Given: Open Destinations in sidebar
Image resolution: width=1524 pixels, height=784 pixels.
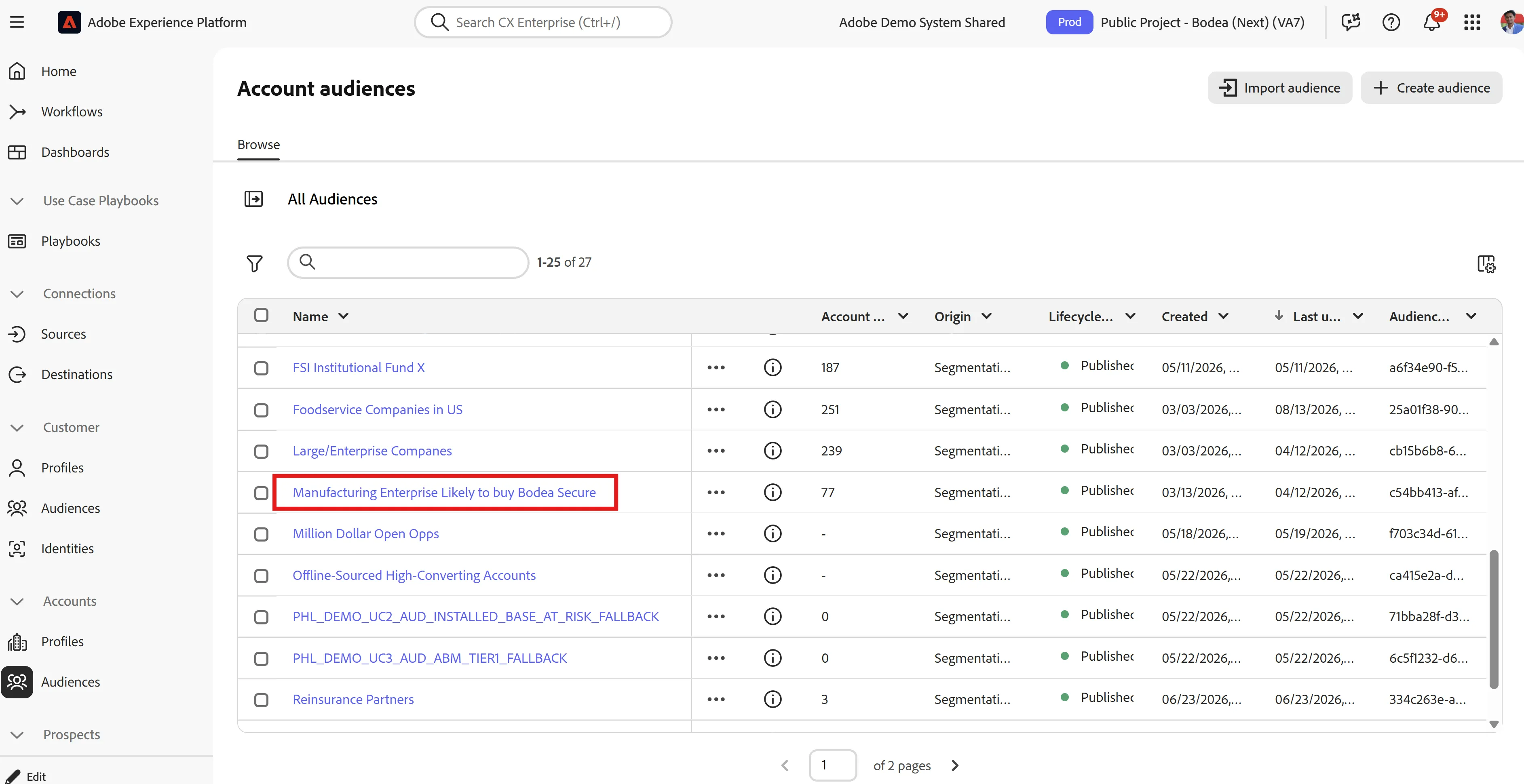Looking at the screenshot, I should pos(77,374).
